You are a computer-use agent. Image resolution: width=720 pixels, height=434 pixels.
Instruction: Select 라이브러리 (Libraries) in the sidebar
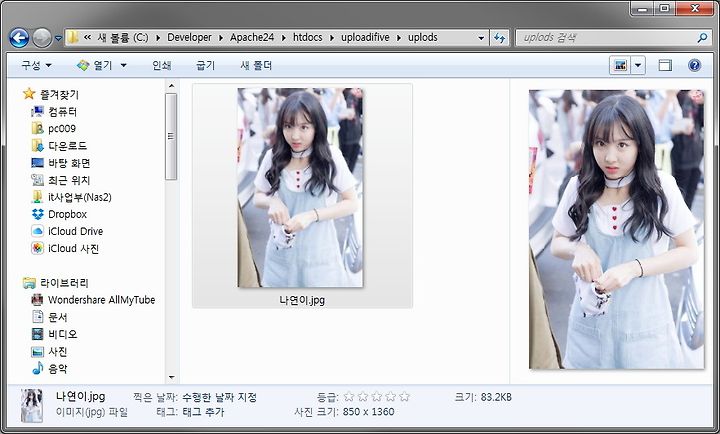click(56, 283)
